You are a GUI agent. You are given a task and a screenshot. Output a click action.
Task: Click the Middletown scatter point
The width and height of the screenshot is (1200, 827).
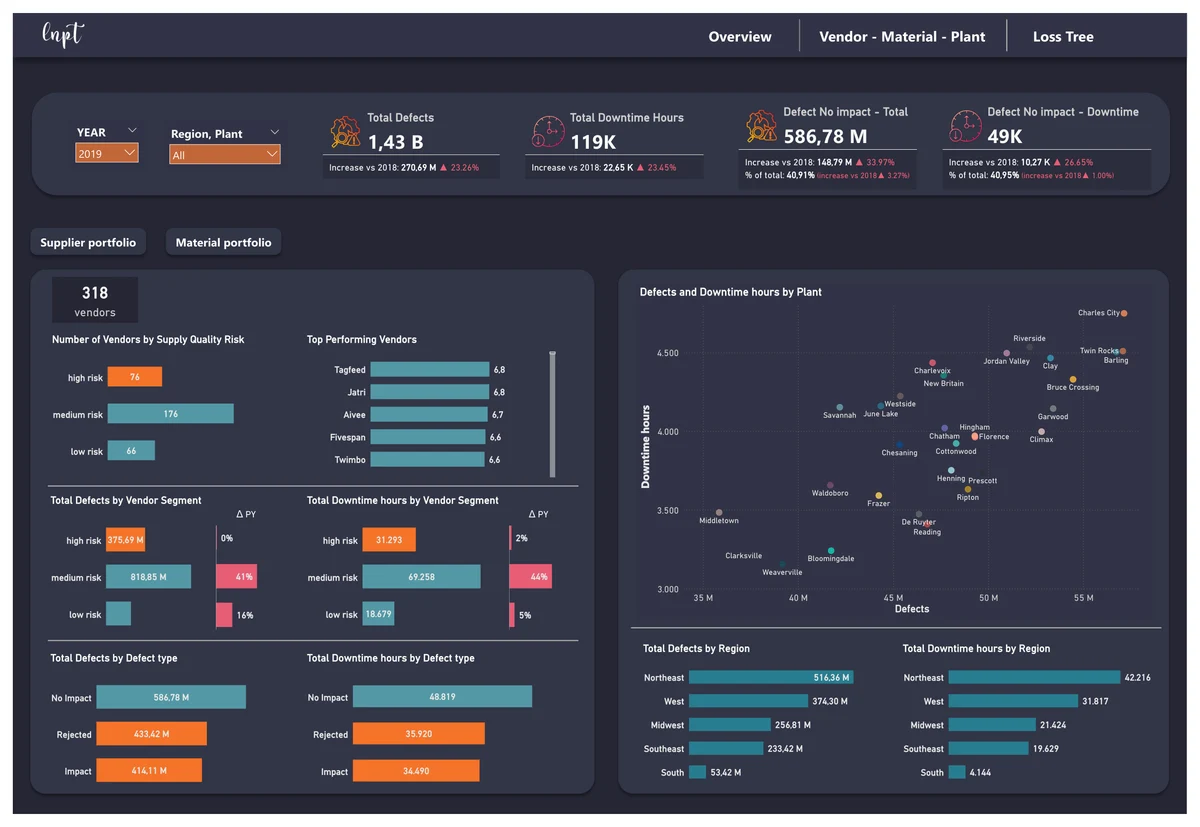[x=719, y=512]
